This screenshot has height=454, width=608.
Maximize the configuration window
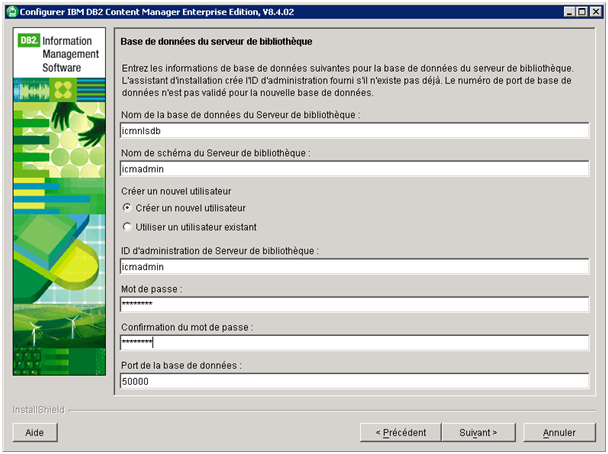point(582,12)
